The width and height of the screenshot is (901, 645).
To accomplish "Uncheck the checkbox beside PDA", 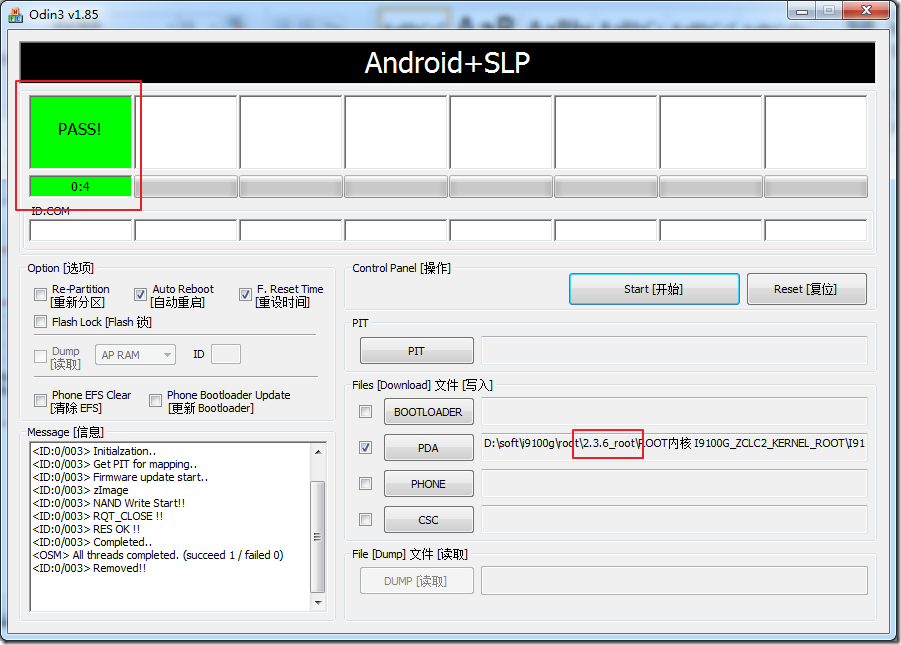I will pyautogui.click(x=365, y=447).
